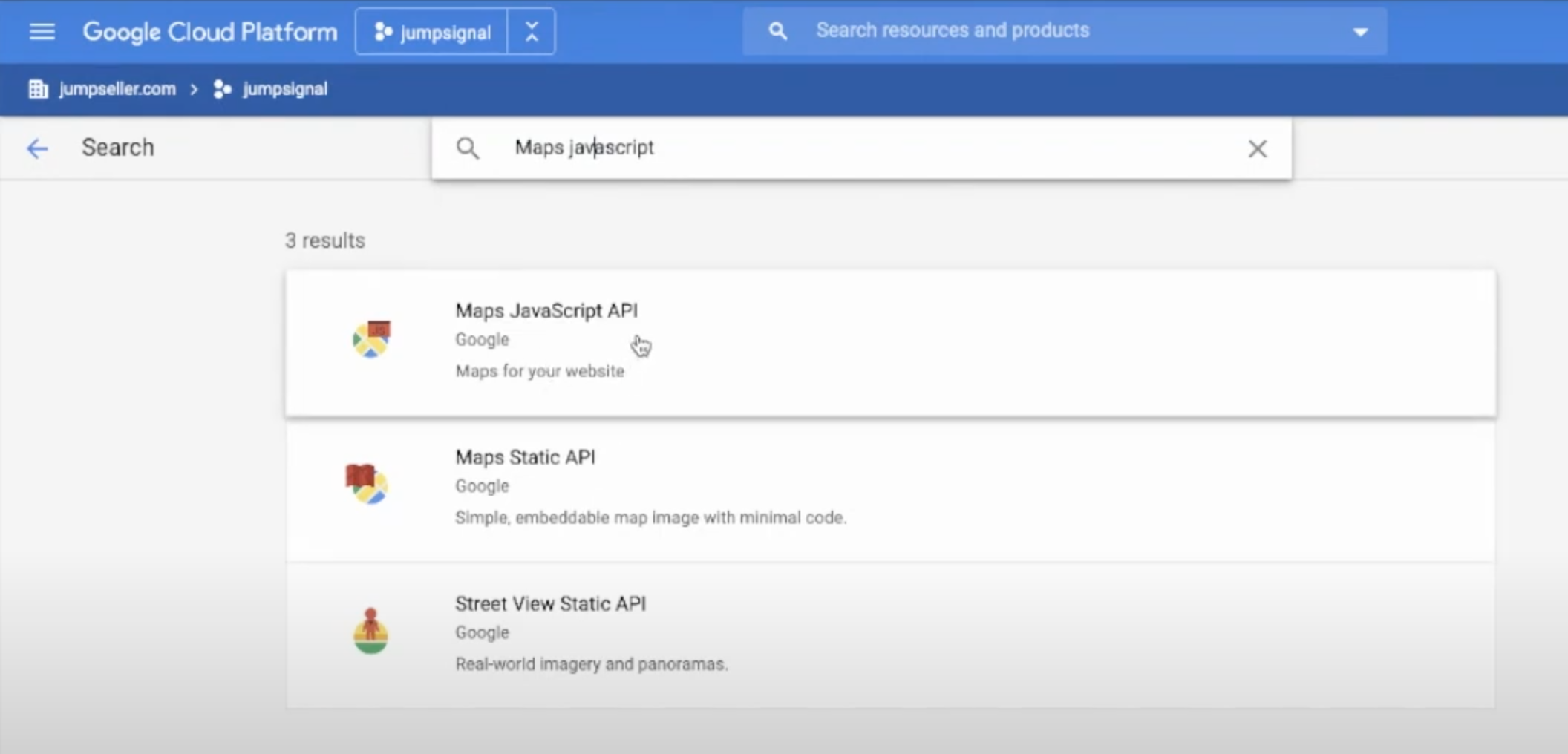Click 'Google' under Street View Static API

[x=482, y=632]
